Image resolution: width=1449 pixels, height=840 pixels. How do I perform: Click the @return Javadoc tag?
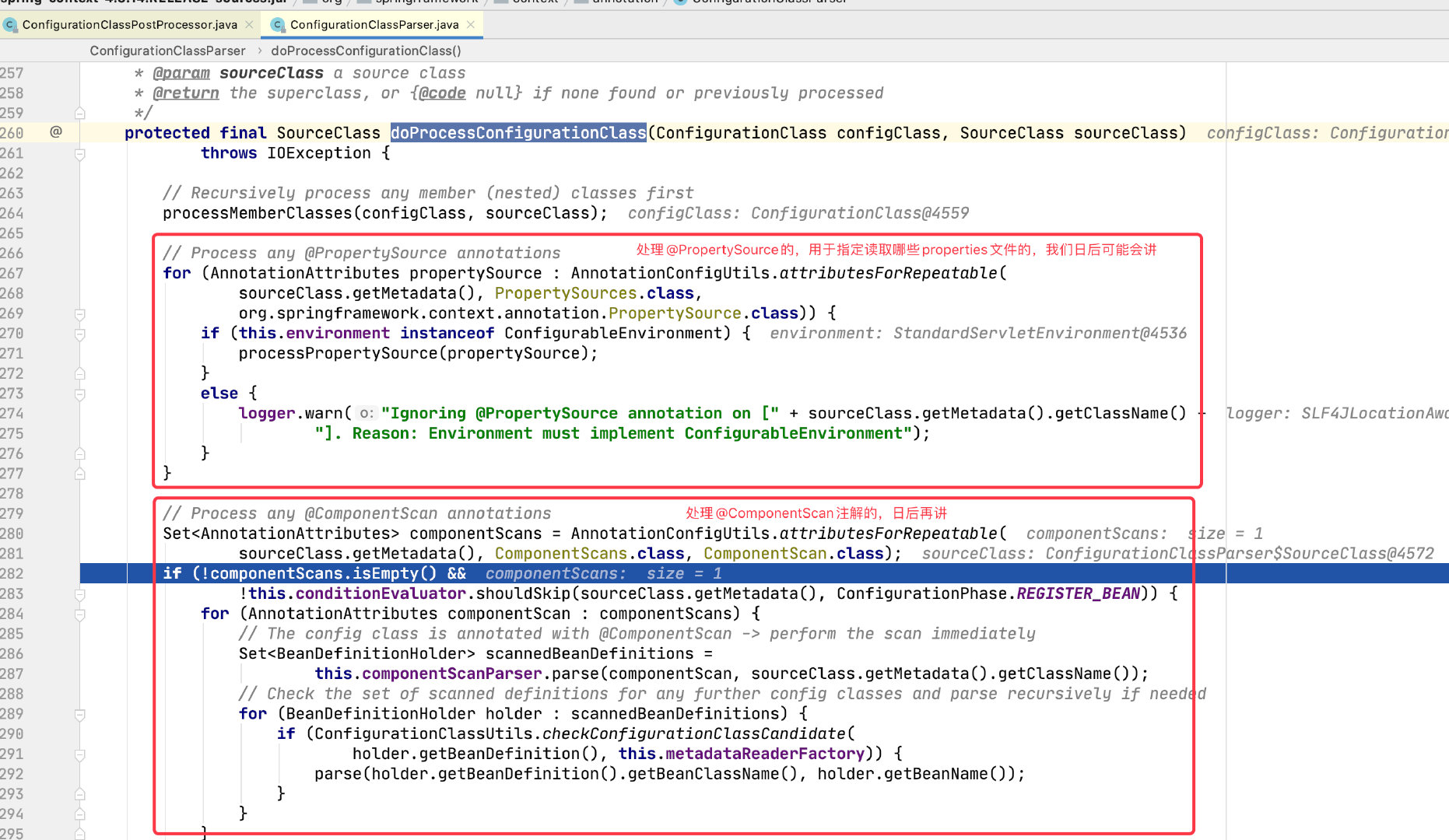(x=186, y=93)
